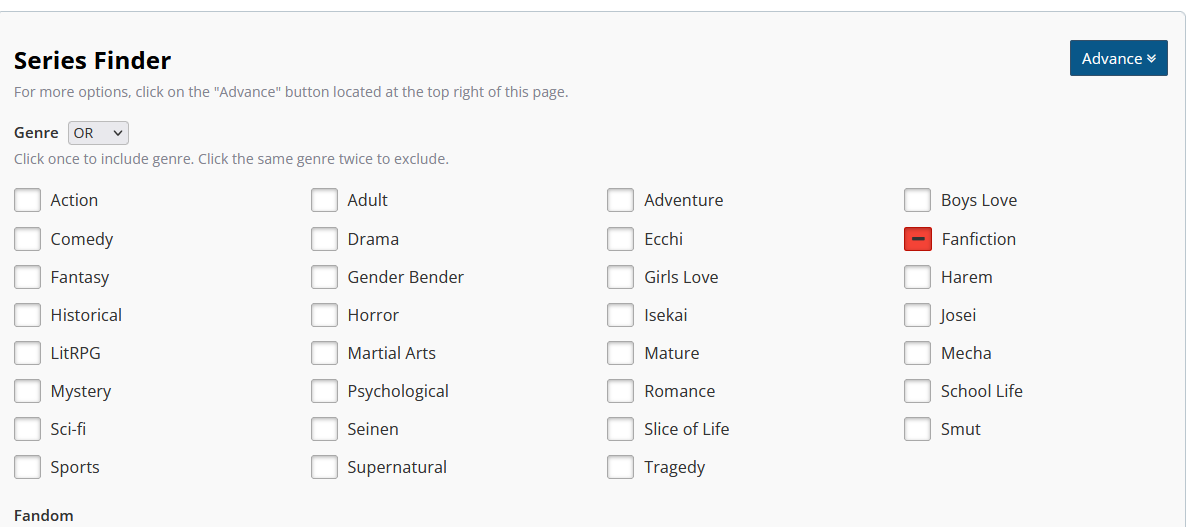Viewport: 1190px width, 527px height.
Task: Check the Romance genre box
Action: [621, 391]
